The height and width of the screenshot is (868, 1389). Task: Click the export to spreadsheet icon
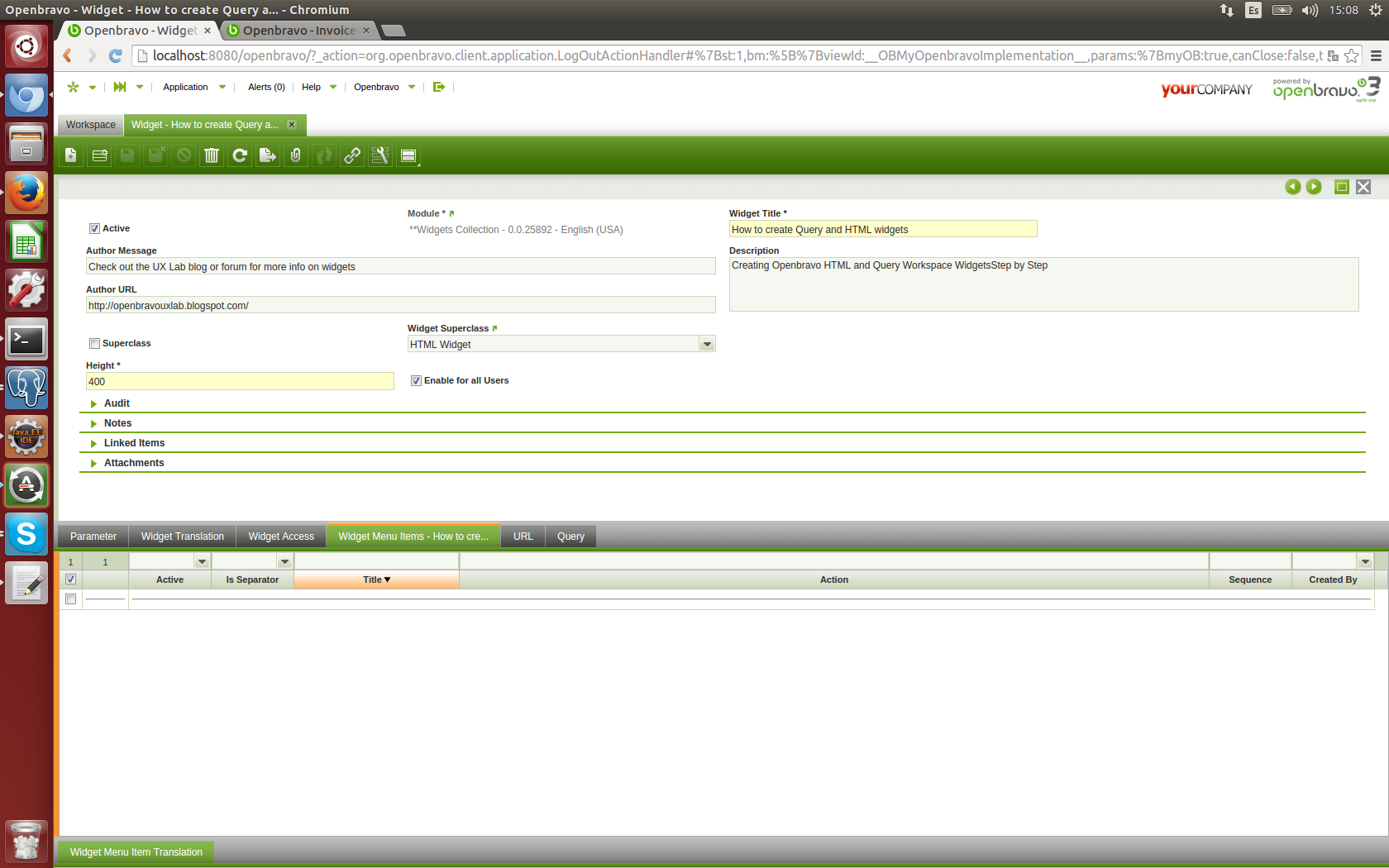(x=267, y=155)
